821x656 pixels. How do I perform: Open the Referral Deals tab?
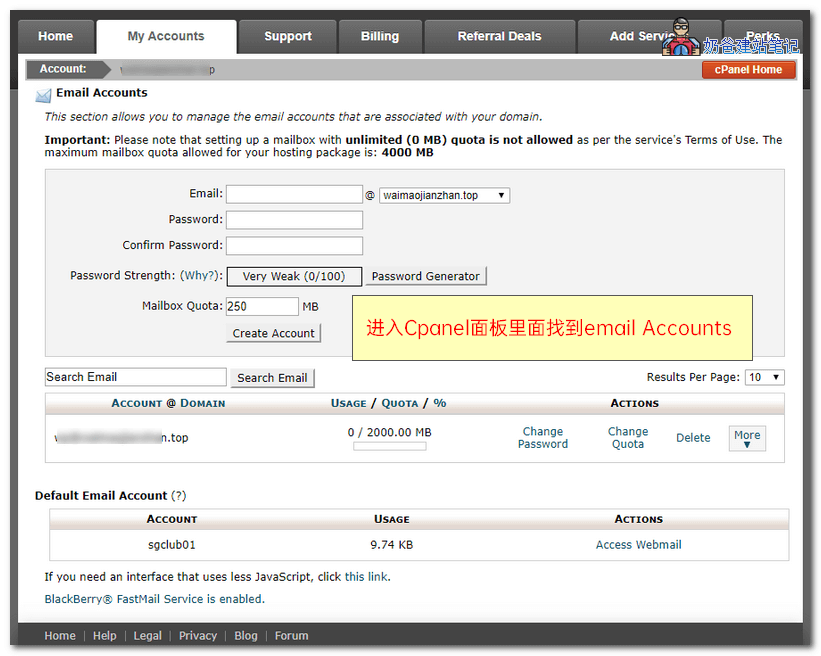click(x=499, y=36)
